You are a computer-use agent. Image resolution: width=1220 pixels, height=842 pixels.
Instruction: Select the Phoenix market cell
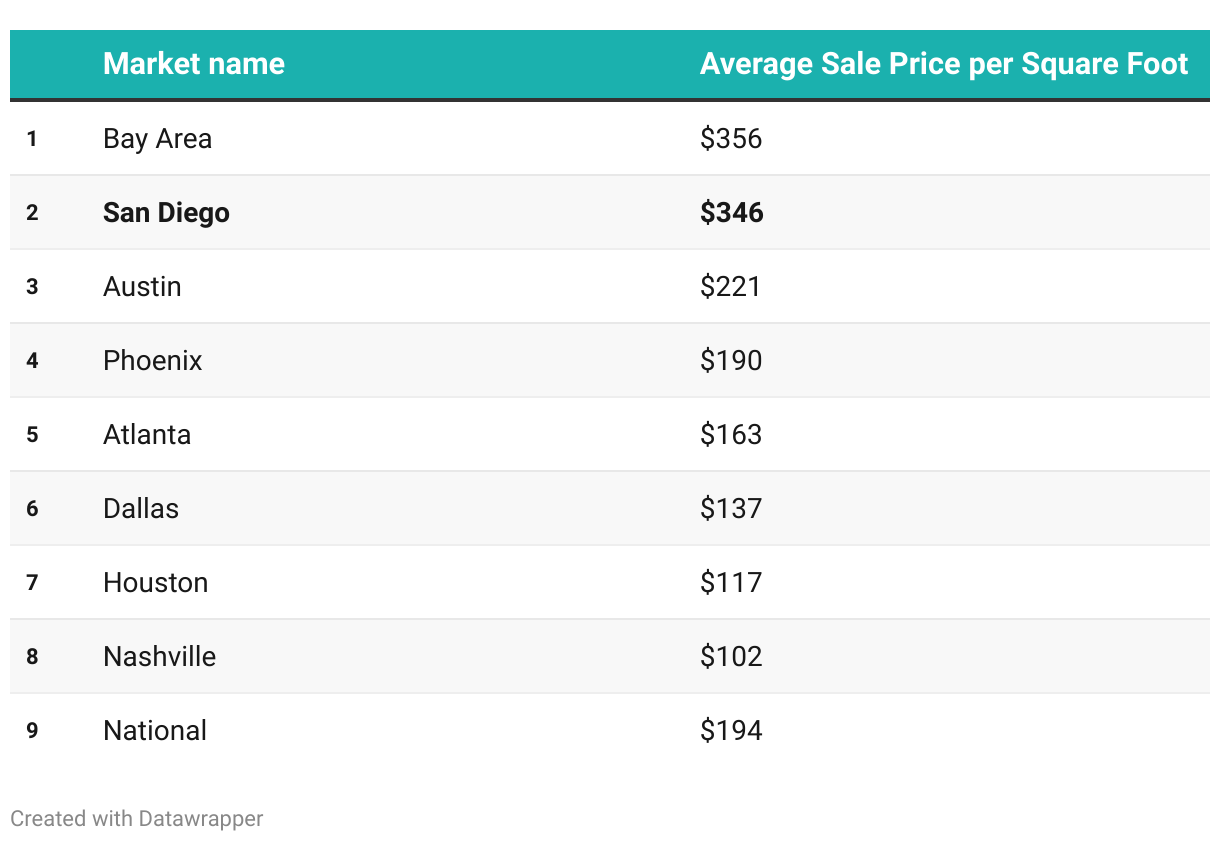pos(152,360)
